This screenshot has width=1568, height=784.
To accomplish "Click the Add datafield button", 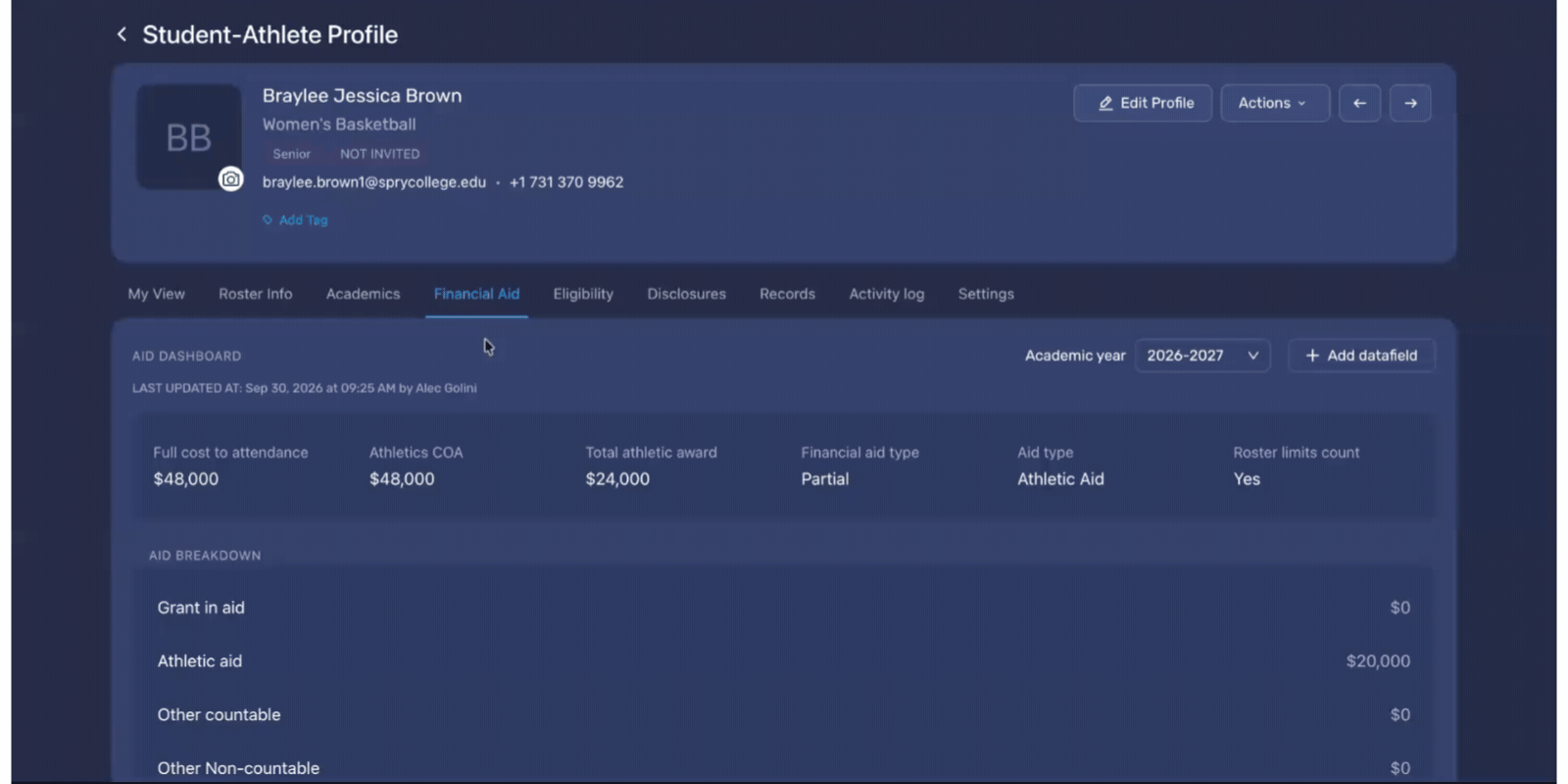I will point(1361,356).
